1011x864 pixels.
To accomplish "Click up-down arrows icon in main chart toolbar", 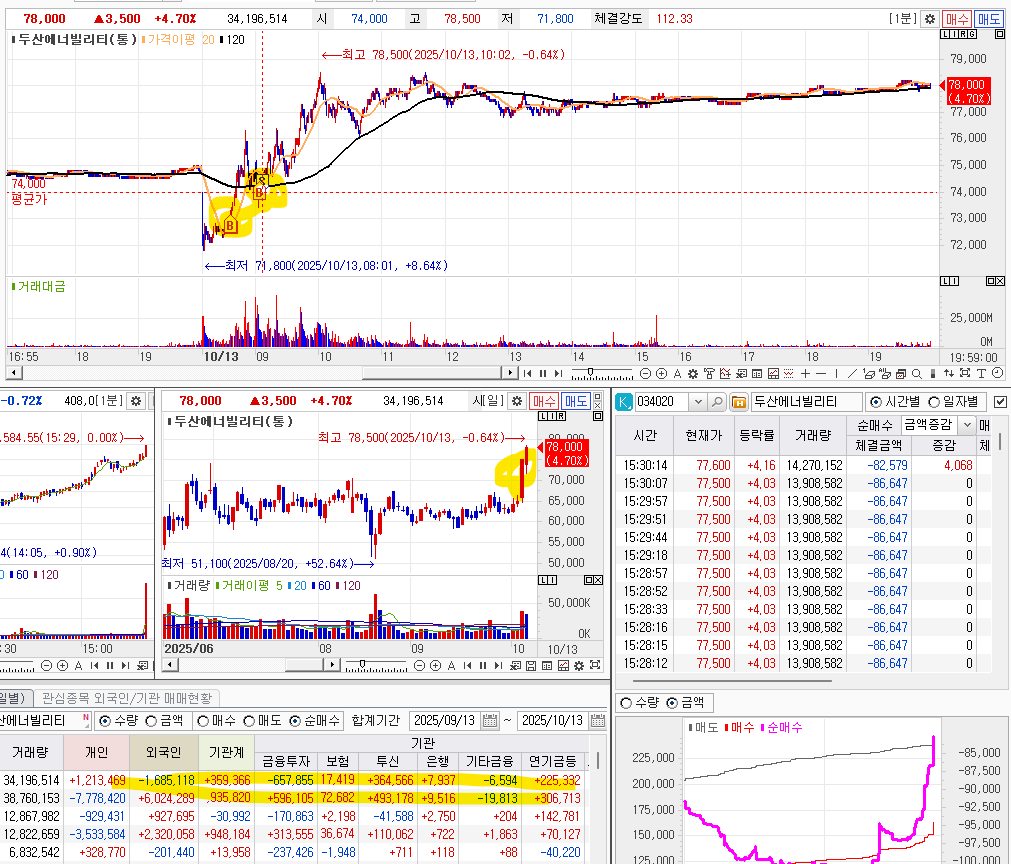I will (948, 373).
